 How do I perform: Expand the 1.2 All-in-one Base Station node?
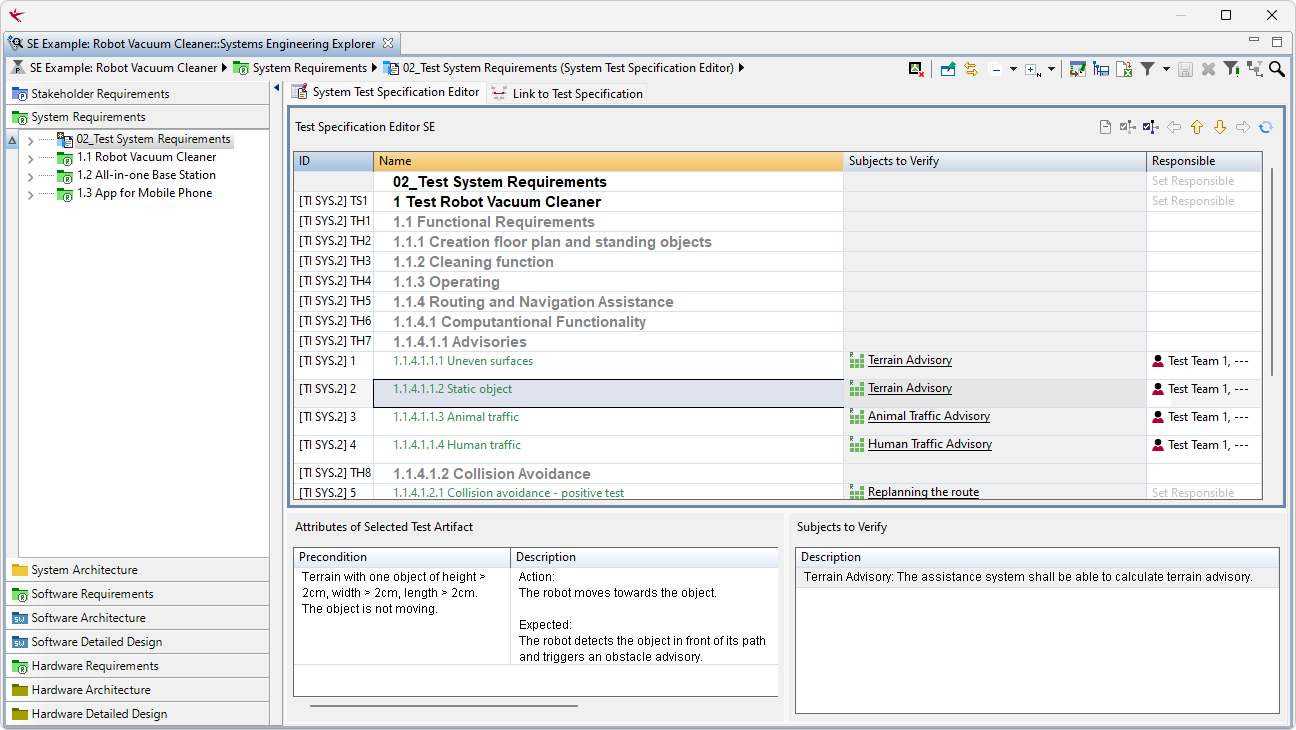click(x=30, y=176)
